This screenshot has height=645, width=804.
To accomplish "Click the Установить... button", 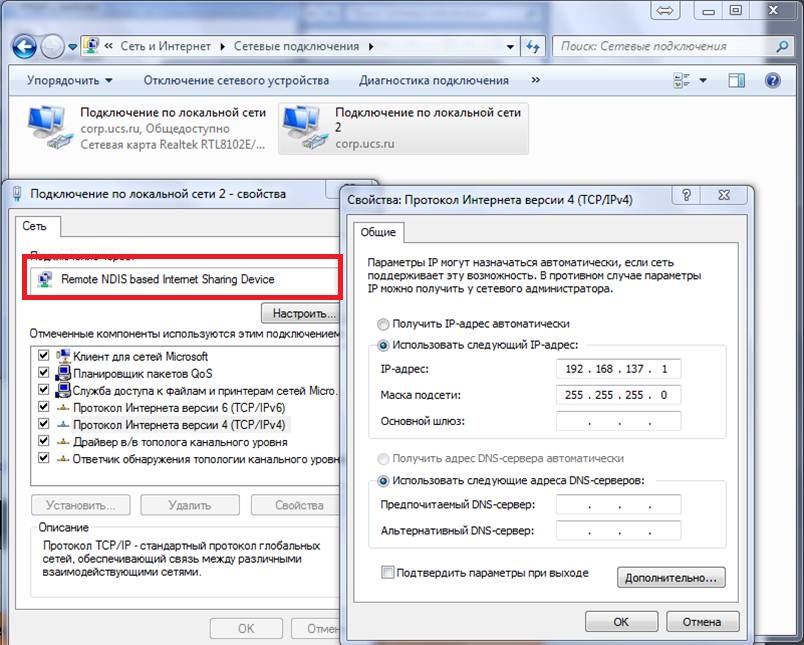I will [x=81, y=505].
